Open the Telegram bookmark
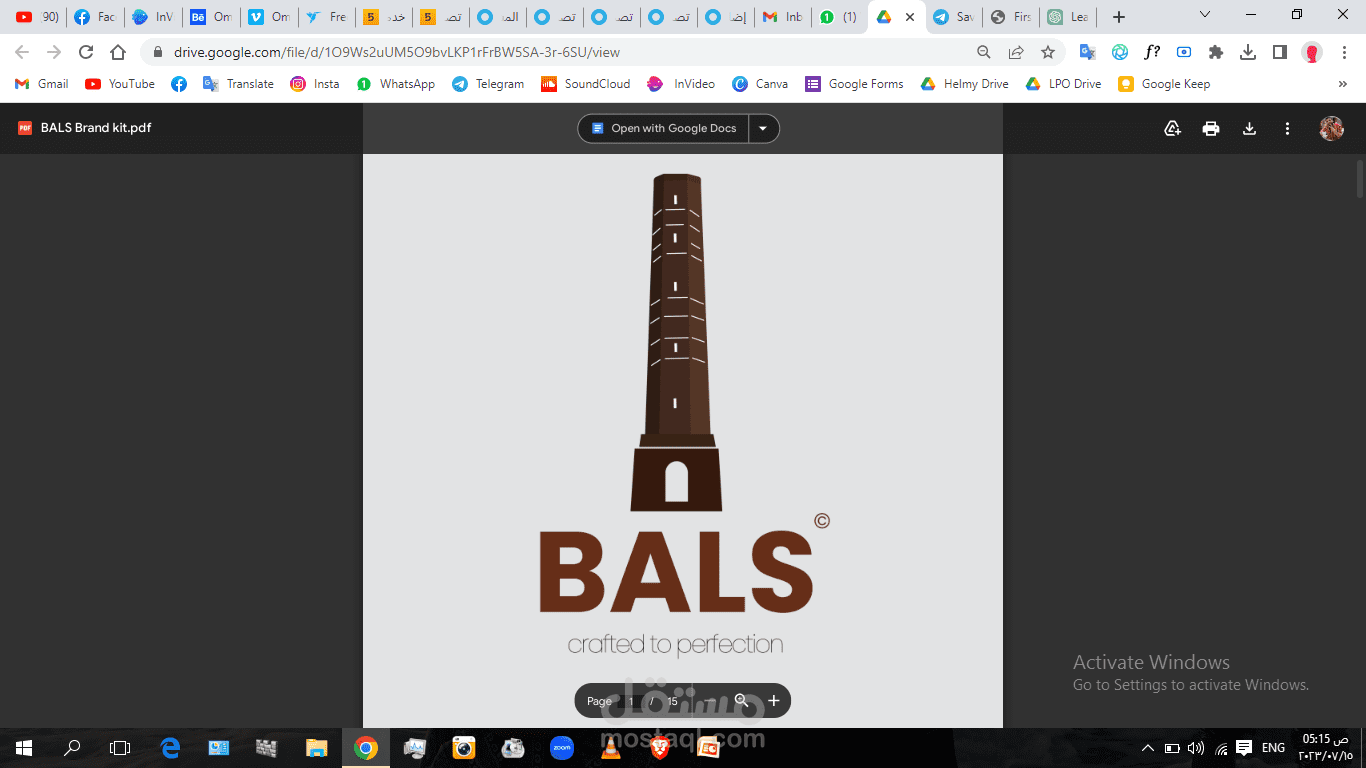The width and height of the screenshot is (1366, 768). coord(488,84)
